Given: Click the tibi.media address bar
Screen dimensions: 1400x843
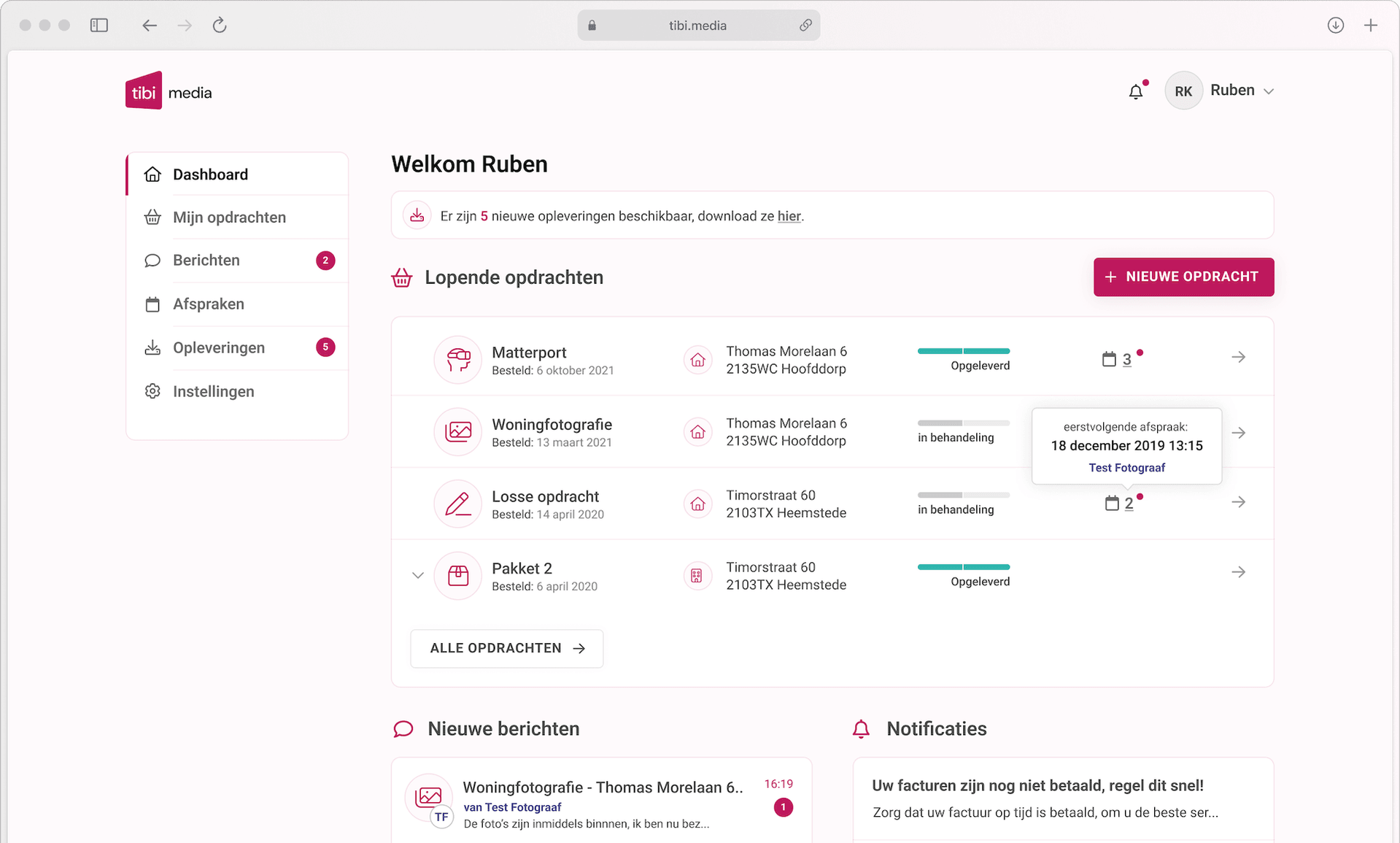Looking at the screenshot, I should coord(698,26).
